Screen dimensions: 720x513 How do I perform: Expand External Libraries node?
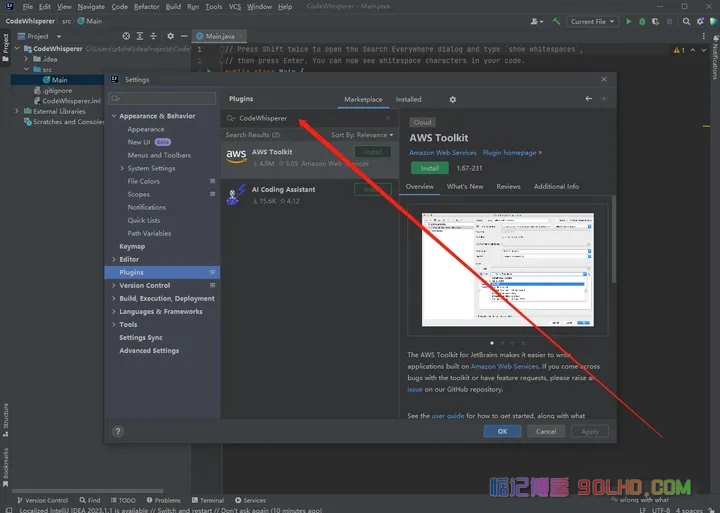point(17,111)
